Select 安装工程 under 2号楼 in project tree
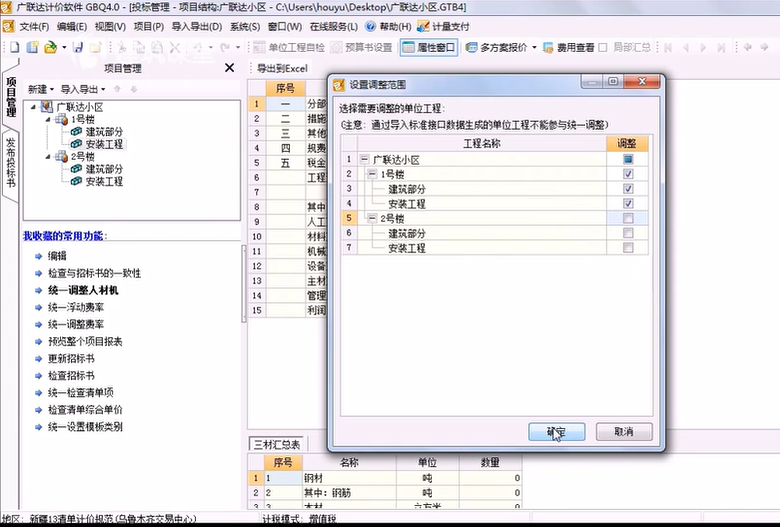This screenshot has height=527, width=780. (104, 181)
